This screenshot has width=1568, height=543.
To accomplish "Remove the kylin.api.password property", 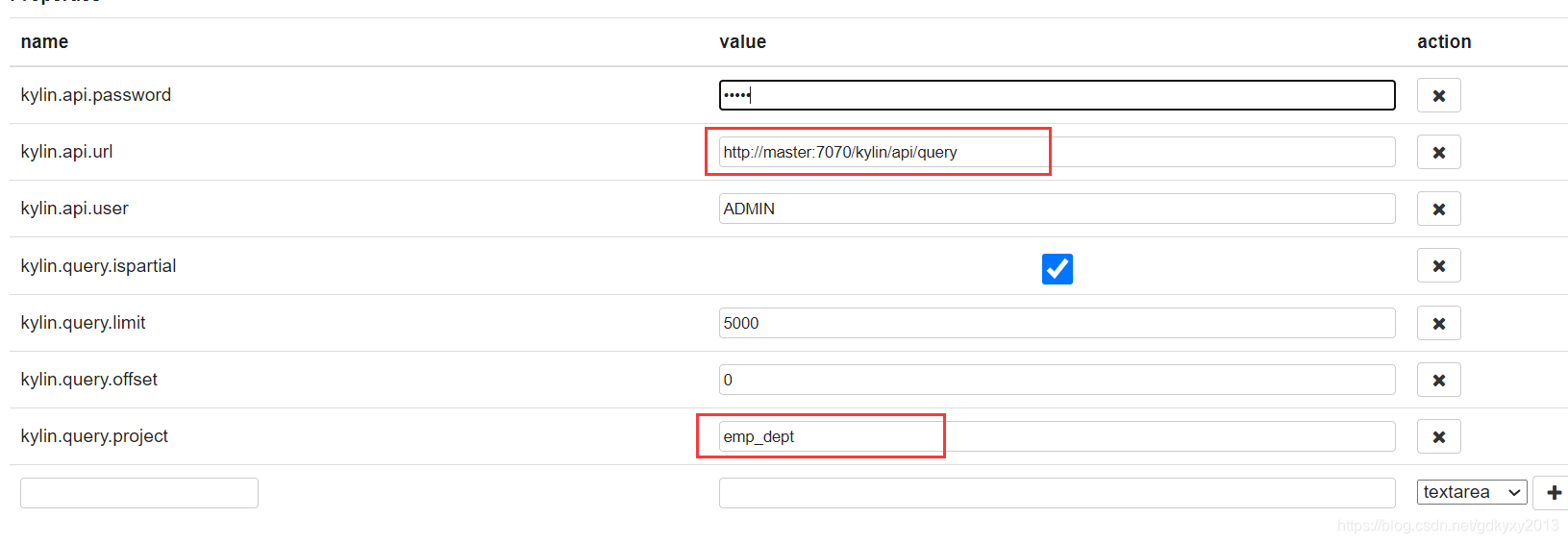I will (1438, 96).
